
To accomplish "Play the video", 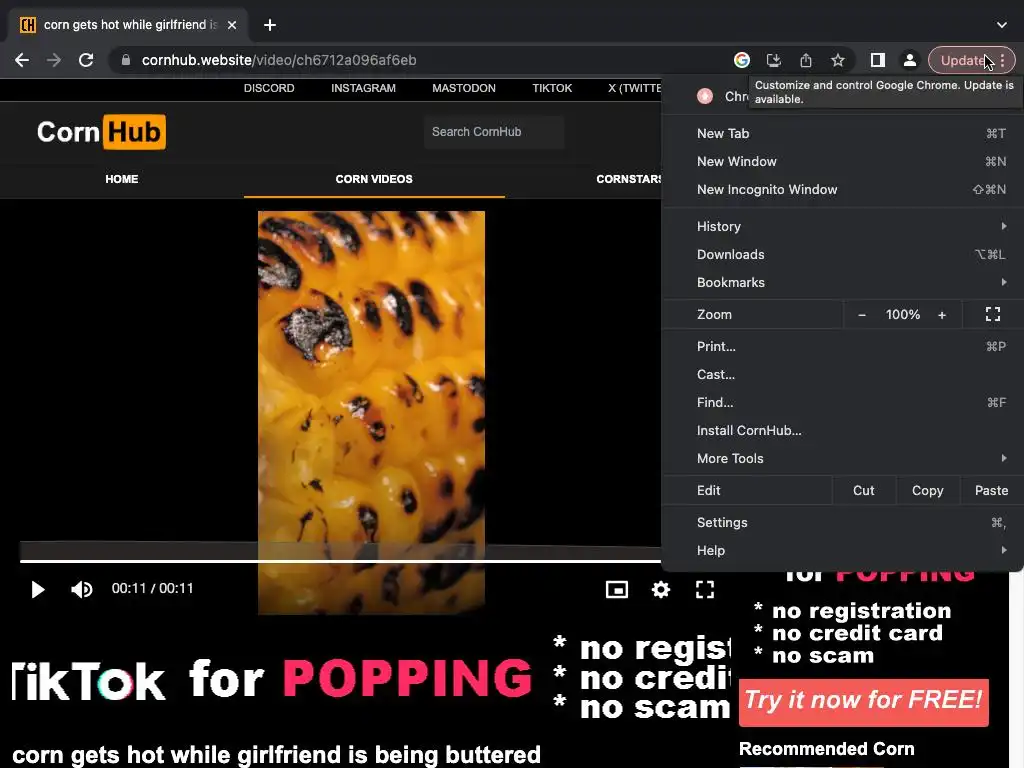I will tap(38, 589).
